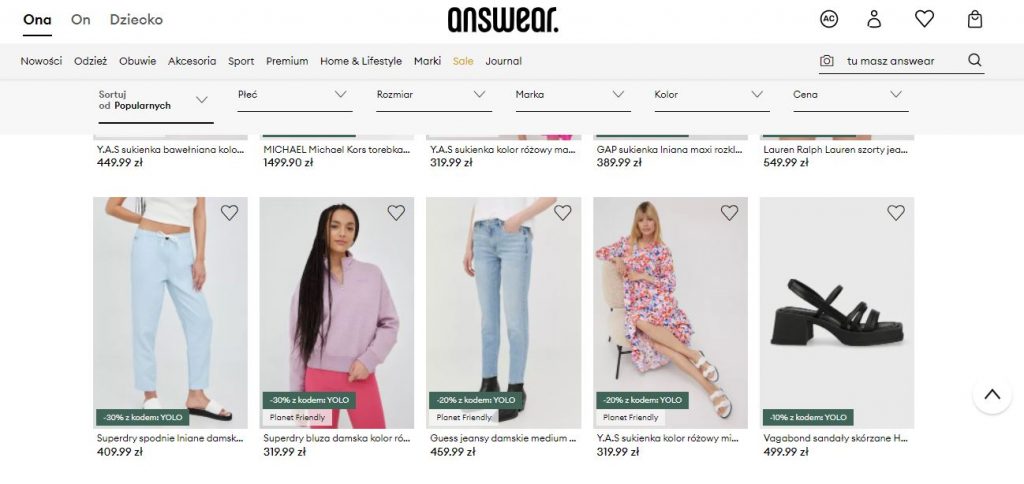This screenshot has width=1024, height=484.
Task: Open the Obuwie menu item
Action: [x=137, y=61]
